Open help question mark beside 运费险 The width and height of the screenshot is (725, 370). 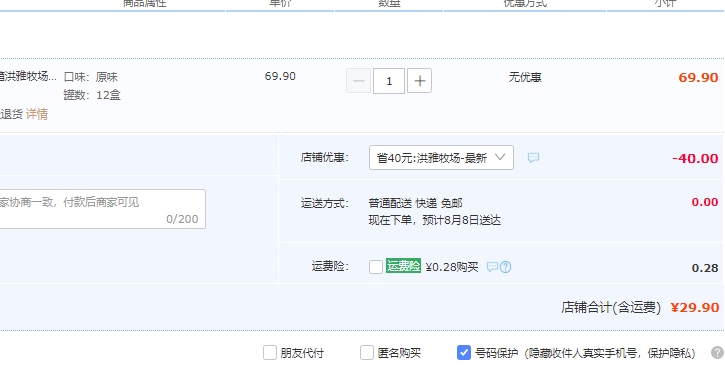[505, 267]
